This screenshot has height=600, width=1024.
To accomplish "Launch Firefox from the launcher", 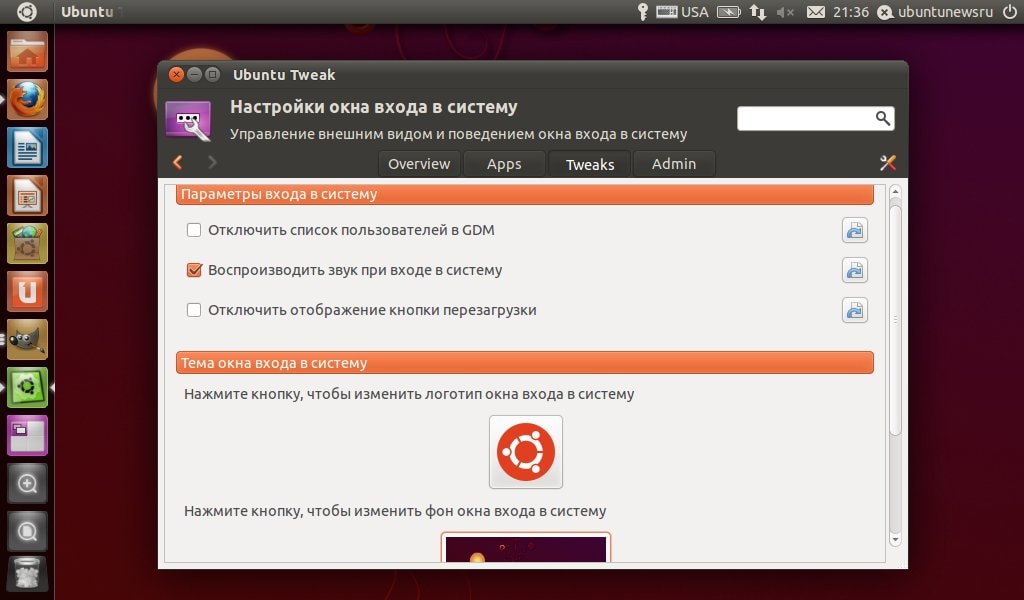I will pos(27,99).
